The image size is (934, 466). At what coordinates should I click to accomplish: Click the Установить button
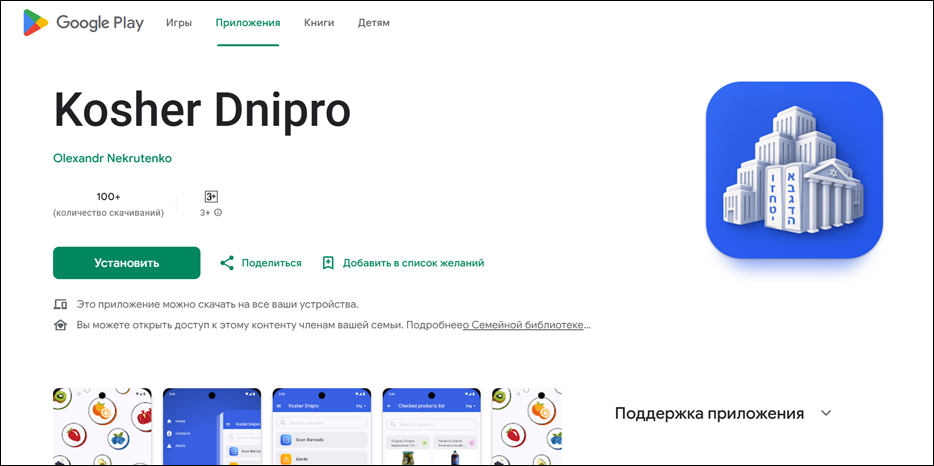pos(126,263)
